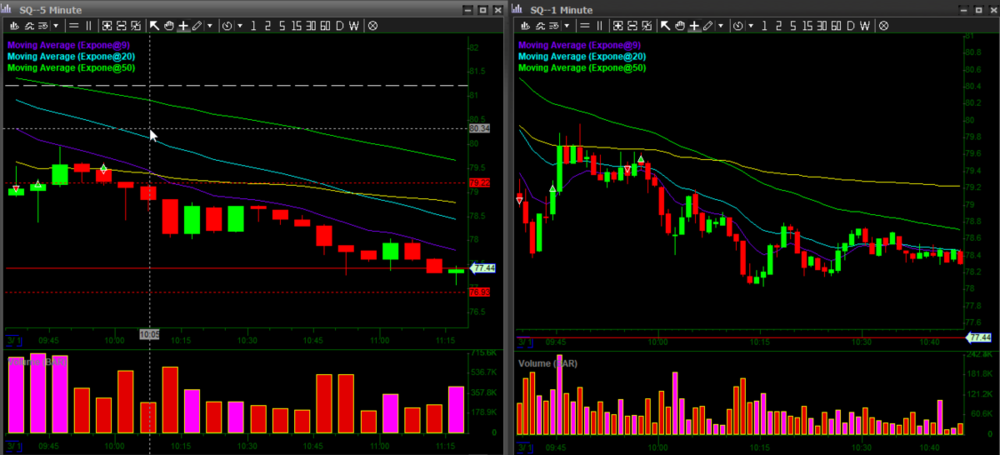Switch 1 Minute chart to 1-minute interval
Screen dimensions: 1000x455
pos(762,25)
